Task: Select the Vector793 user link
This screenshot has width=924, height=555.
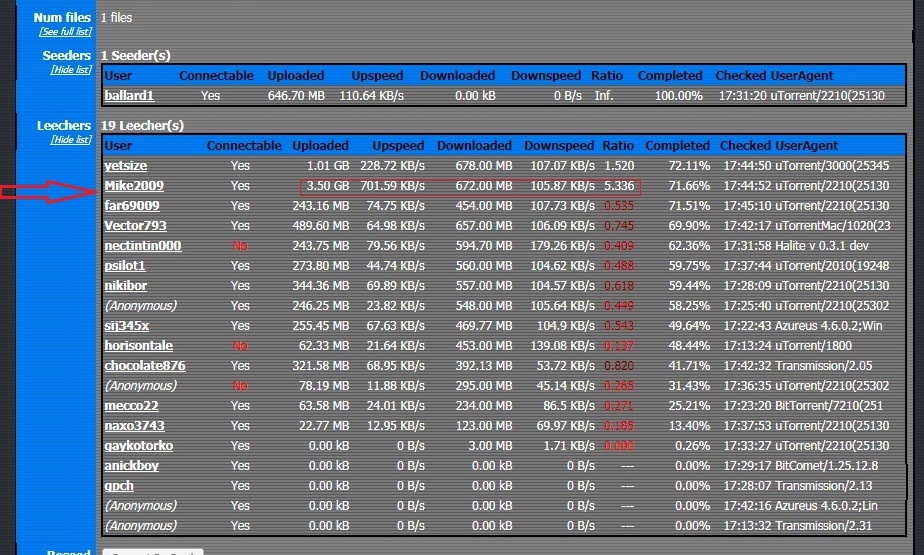Action: click(135, 226)
